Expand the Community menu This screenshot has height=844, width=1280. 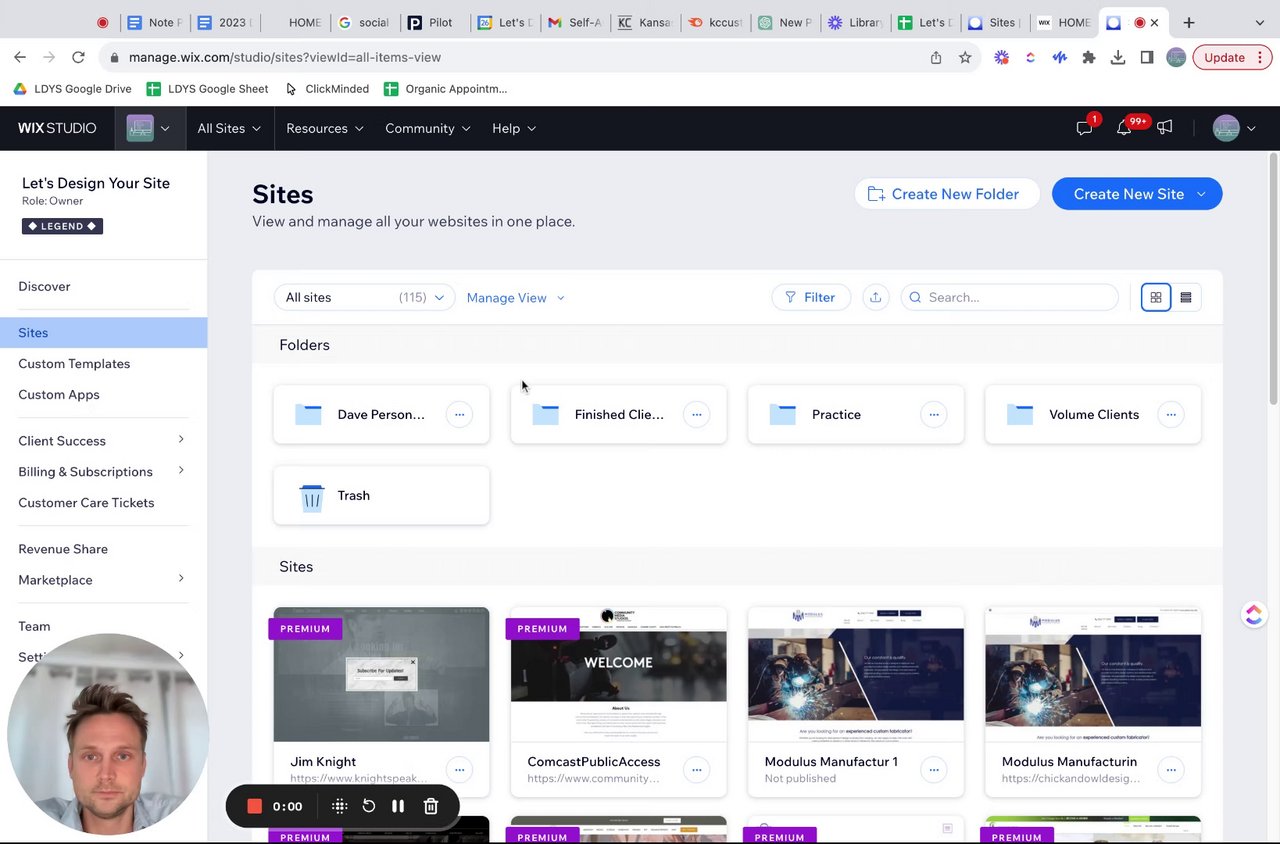[428, 128]
